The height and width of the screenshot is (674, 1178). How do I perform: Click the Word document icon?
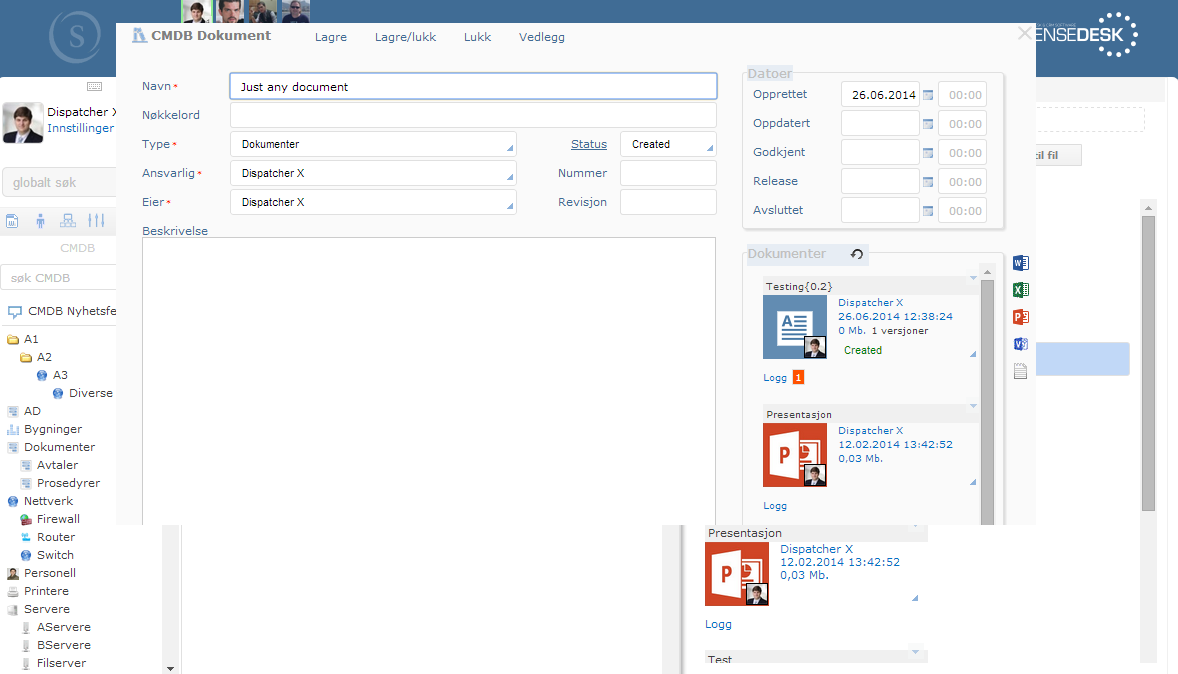(1020, 264)
